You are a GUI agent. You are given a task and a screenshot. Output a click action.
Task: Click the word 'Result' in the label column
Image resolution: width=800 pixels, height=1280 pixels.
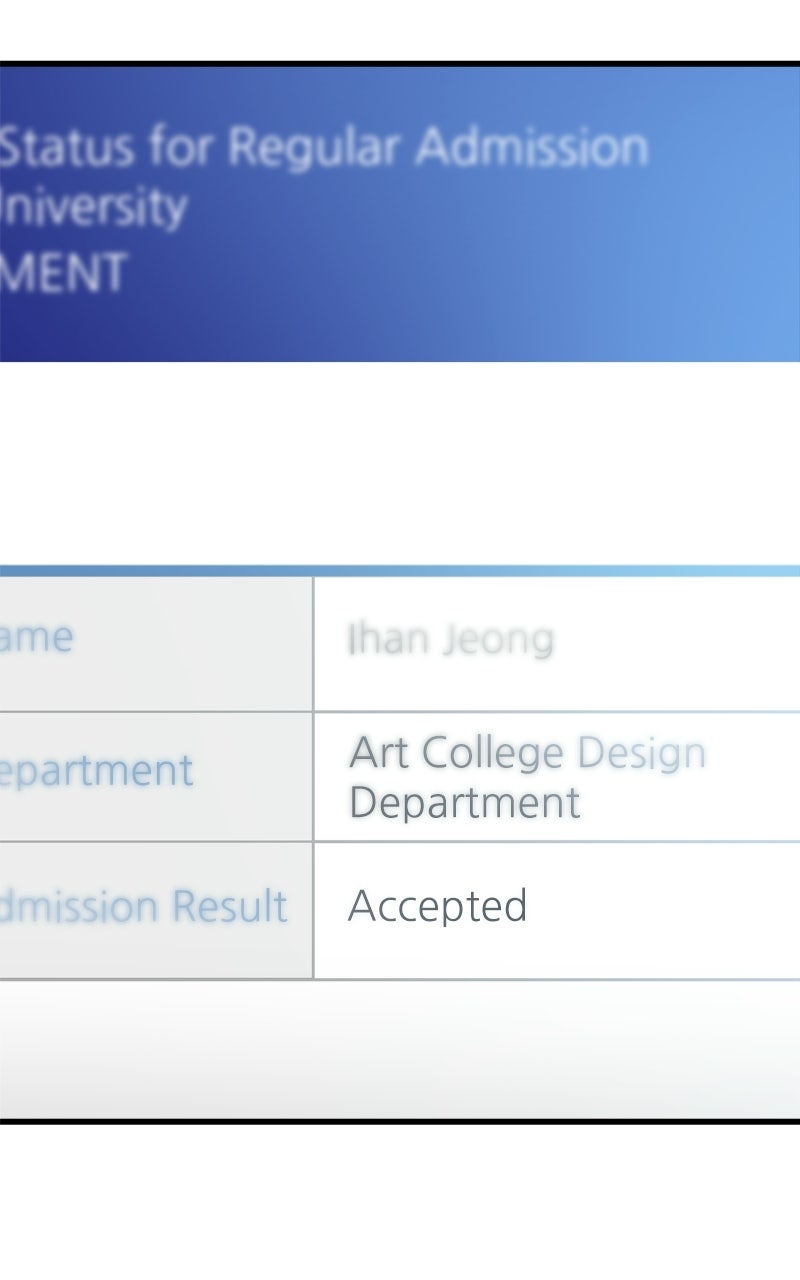pos(230,906)
